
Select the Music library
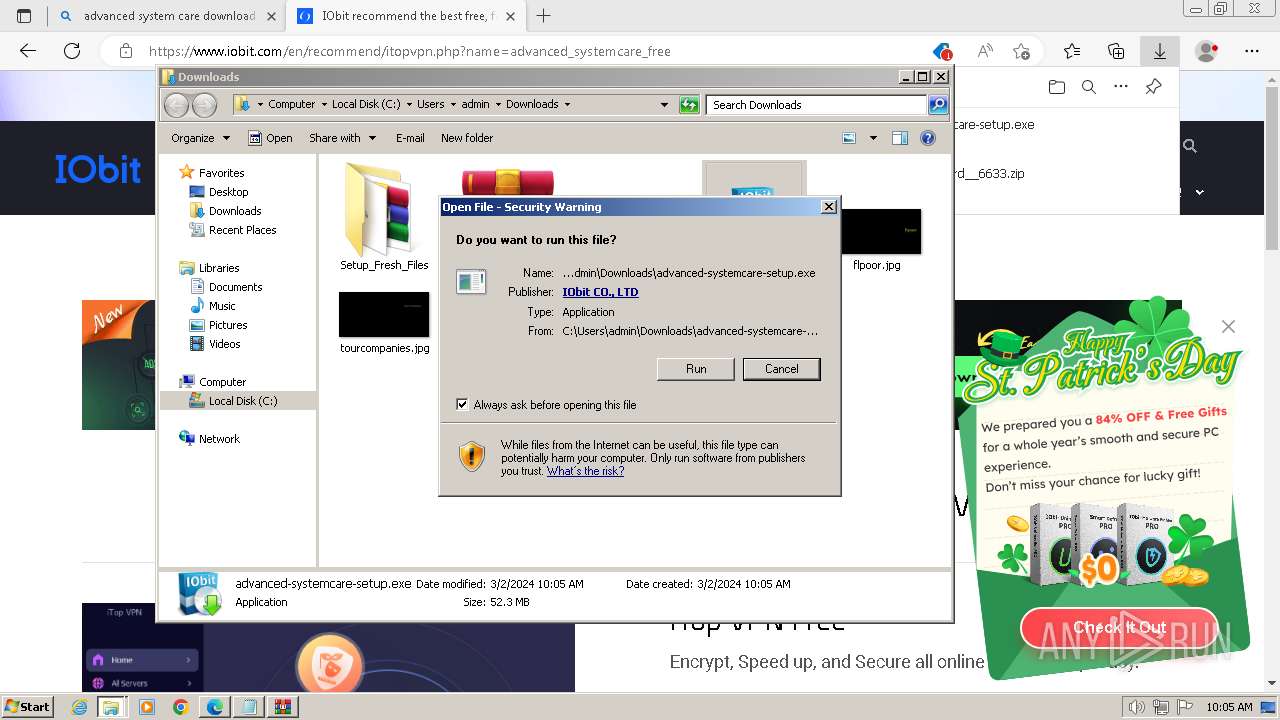point(222,306)
